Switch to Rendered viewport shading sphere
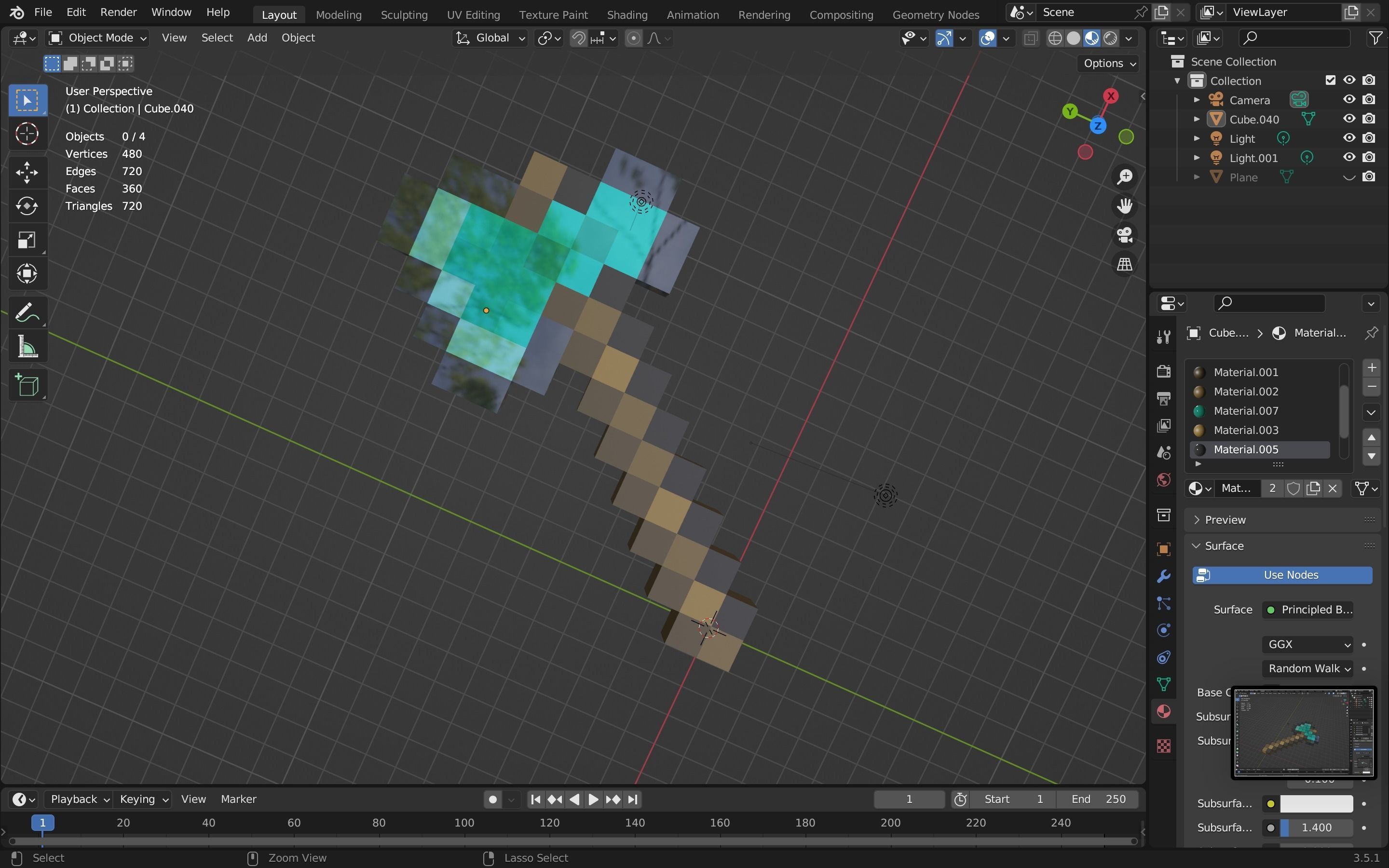The image size is (1389, 868). pos(1111,38)
